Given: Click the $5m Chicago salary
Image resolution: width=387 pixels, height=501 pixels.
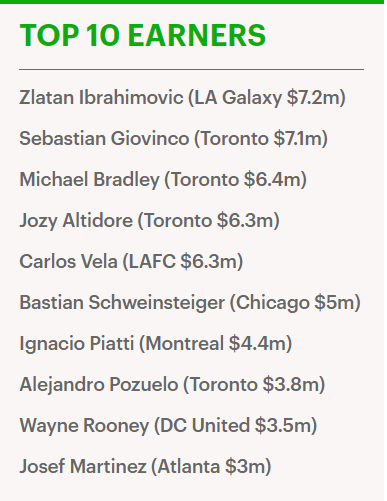Looking at the screenshot, I should click(x=334, y=302).
